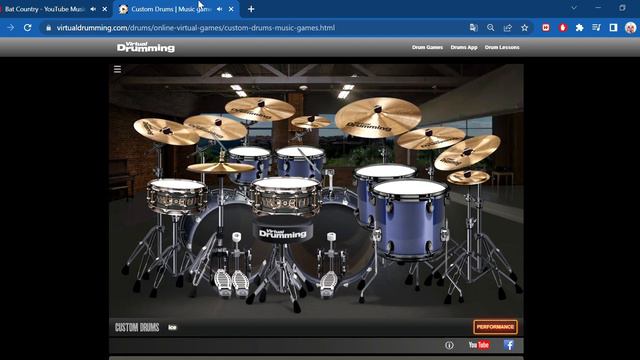Image resolution: width=640 pixels, height=360 pixels.
Task: Click the Virtual Drumming site logo
Action: point(146,47)
